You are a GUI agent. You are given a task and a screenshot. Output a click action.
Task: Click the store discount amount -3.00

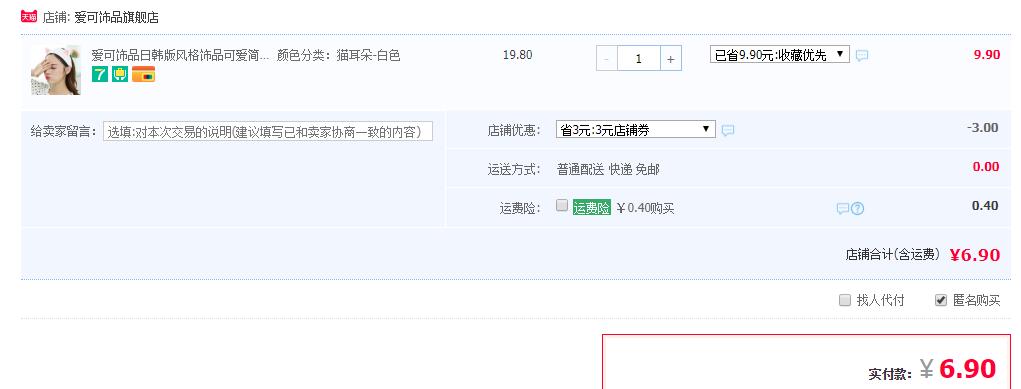pyautogui.click(x=983, y=128)
